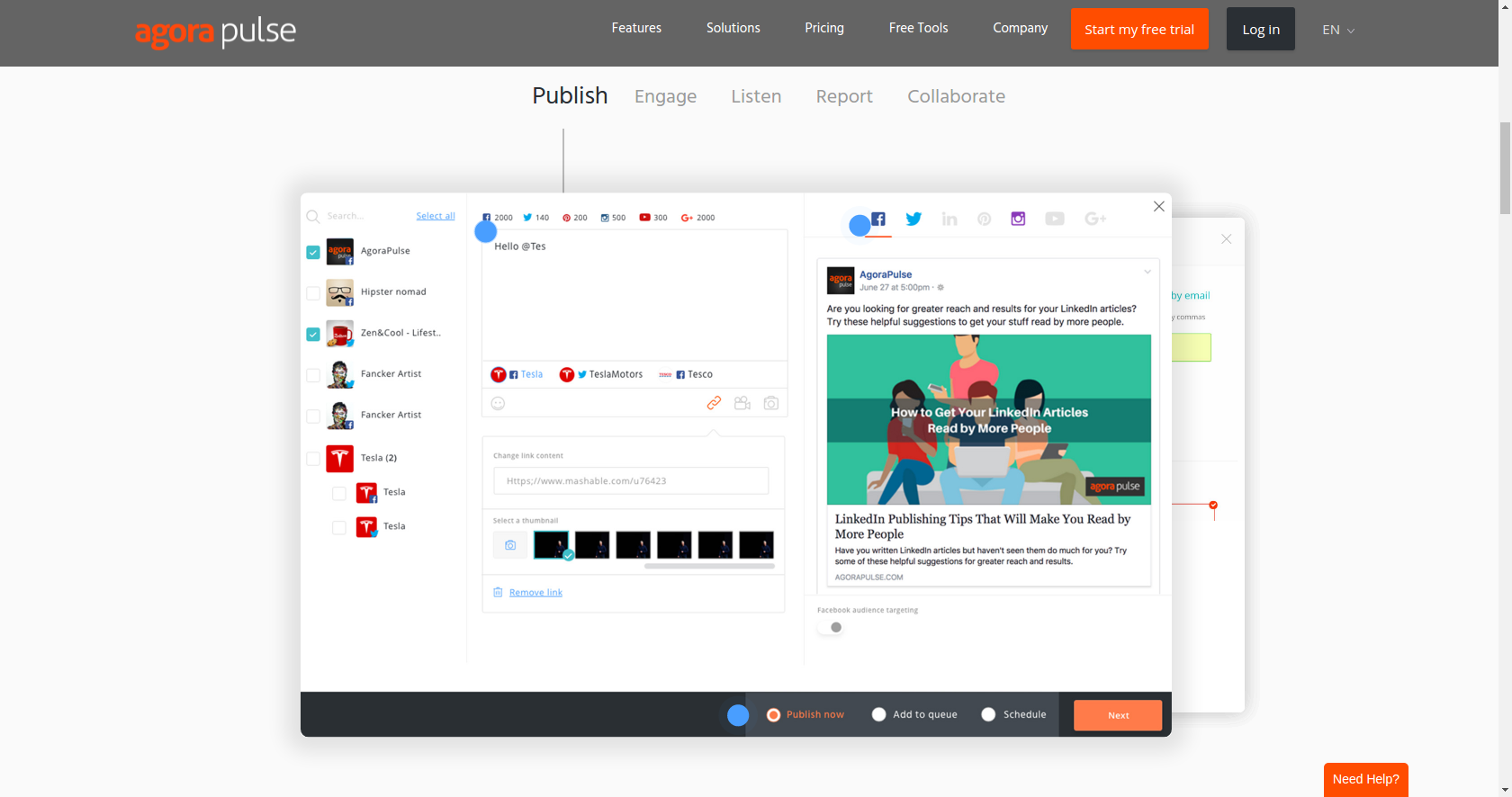Click the Need Help? button
Screen dimensions: 1512x797
1366,779
